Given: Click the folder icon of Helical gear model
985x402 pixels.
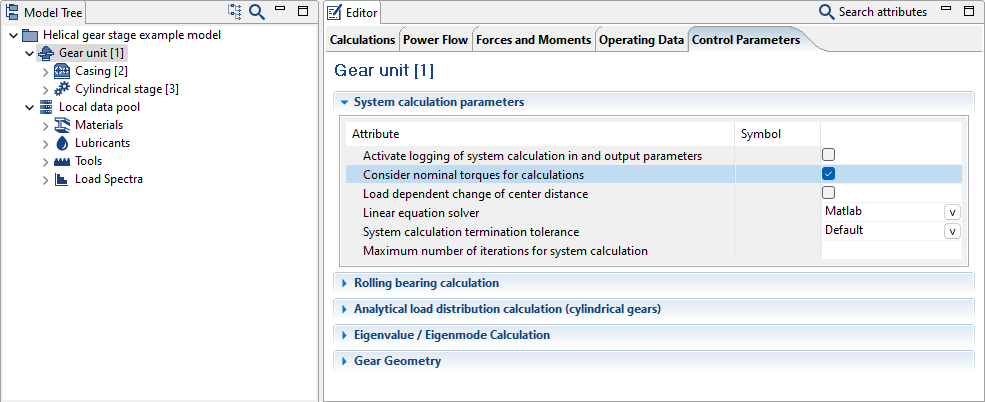Looking at the screenshot, I should tap(30, 36).
